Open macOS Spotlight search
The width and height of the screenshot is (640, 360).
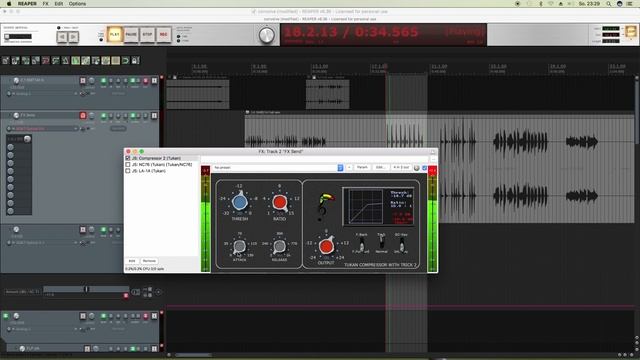coord(609,4)
